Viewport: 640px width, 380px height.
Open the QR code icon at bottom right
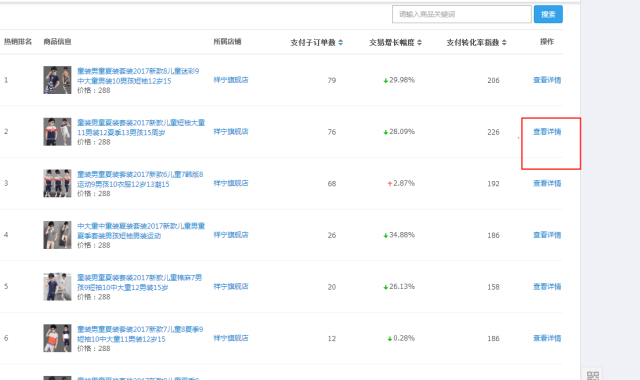click(x=593, y=375)
